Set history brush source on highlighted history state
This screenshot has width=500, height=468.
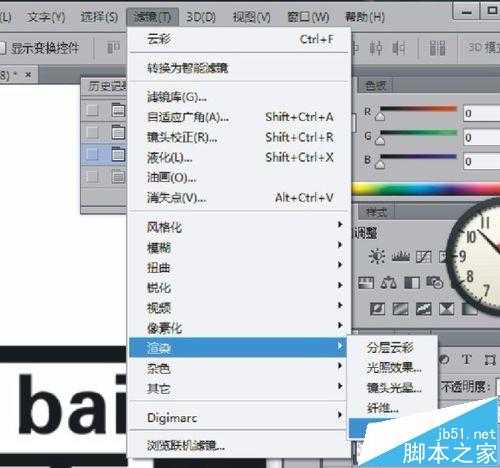click(x=92, y=154)
